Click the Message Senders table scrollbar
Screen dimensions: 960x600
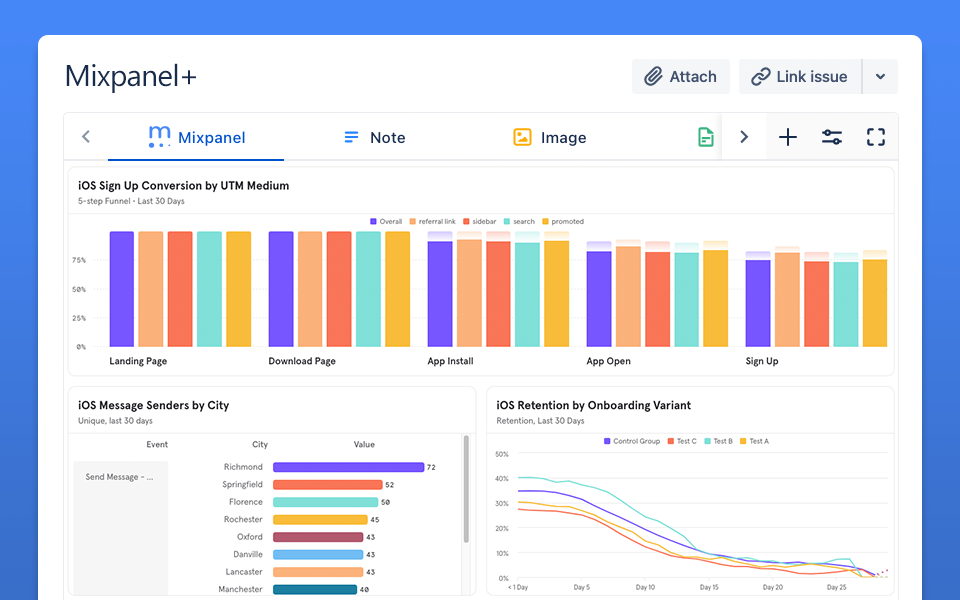[x=466, y=490]
